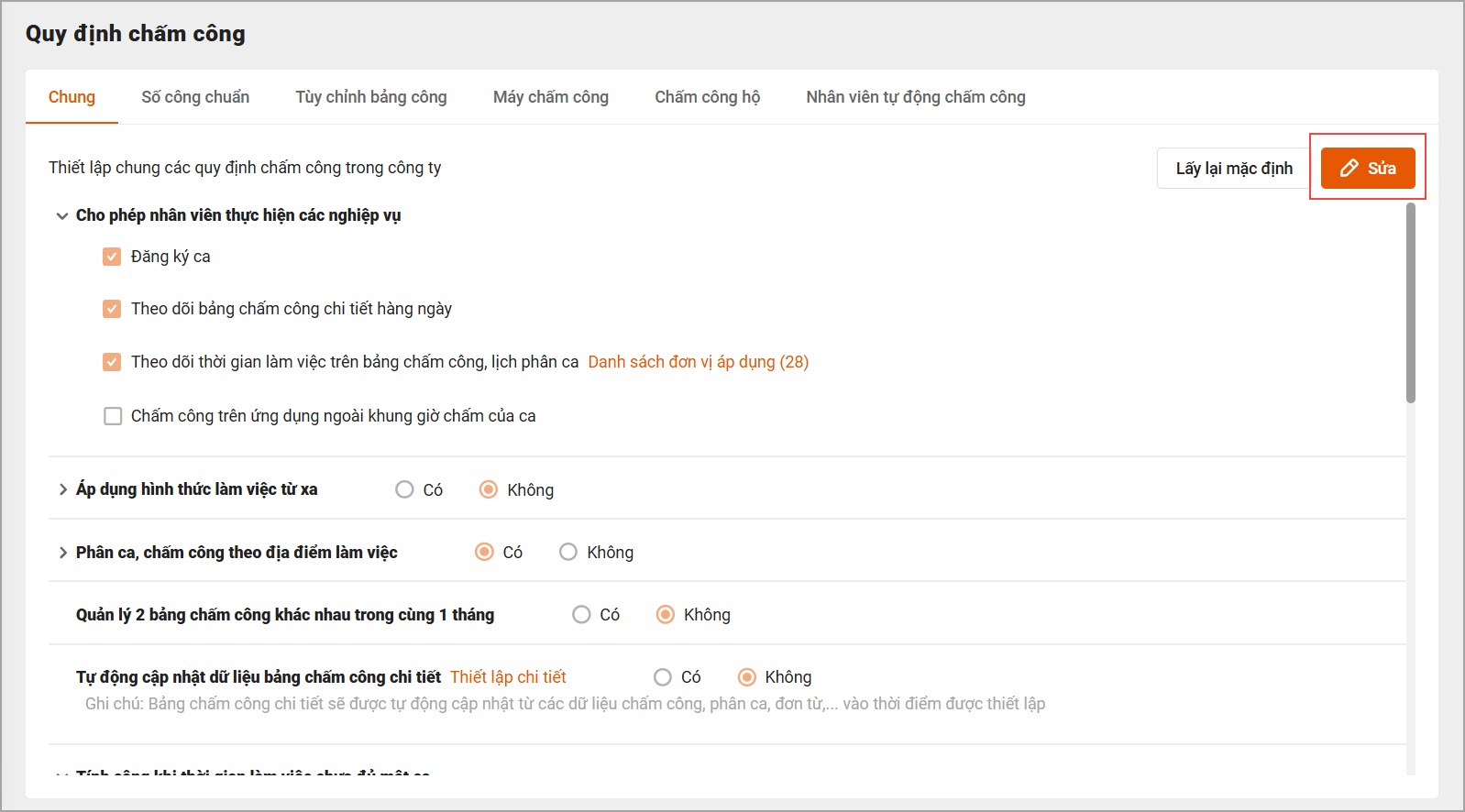The width and height of the screenshot is (1465, 812).
Task: Select the Nhân viên tự động chấm công tab
Action: (x=916, y=97)
